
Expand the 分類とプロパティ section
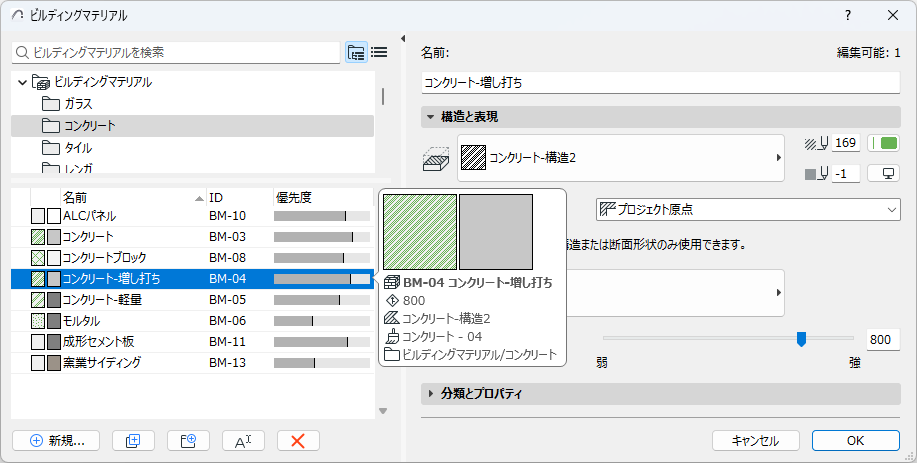pyautogui.click(x=431, y=394)
